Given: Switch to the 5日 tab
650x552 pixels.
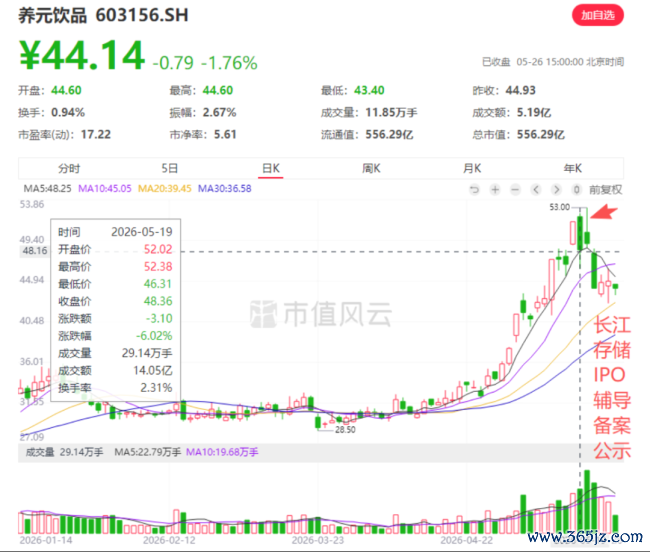Looking at the screenshot, I should tap(170, 168).
